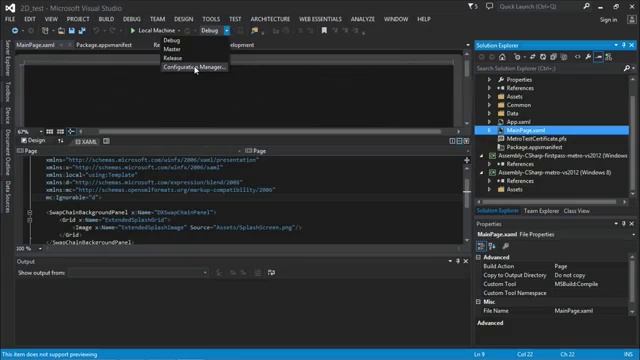This screenshot has width=640, height=360.
Task: Click the Save floppy disk icon
Action: point(72,31)
